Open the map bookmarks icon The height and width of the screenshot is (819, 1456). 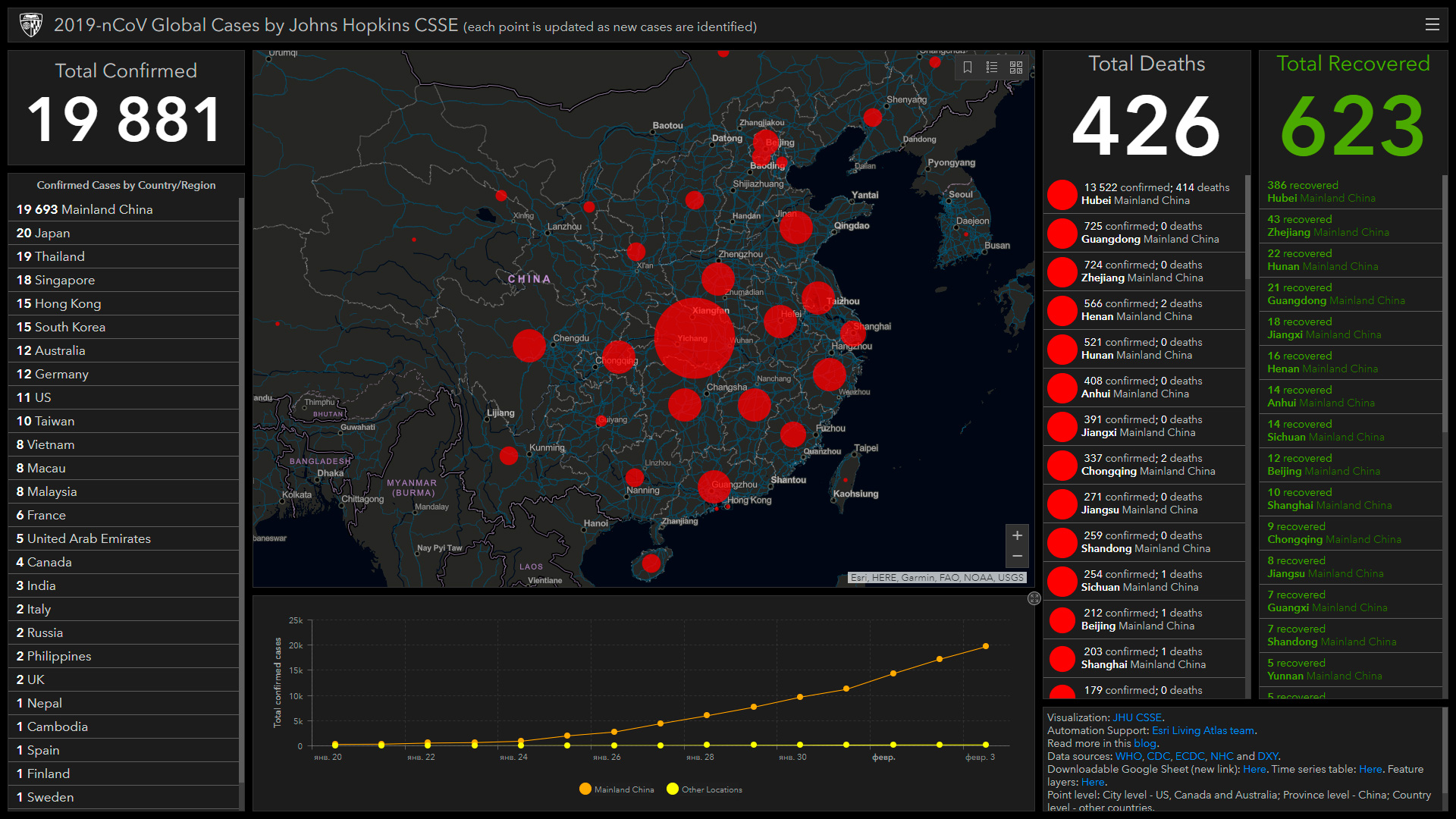968,67
